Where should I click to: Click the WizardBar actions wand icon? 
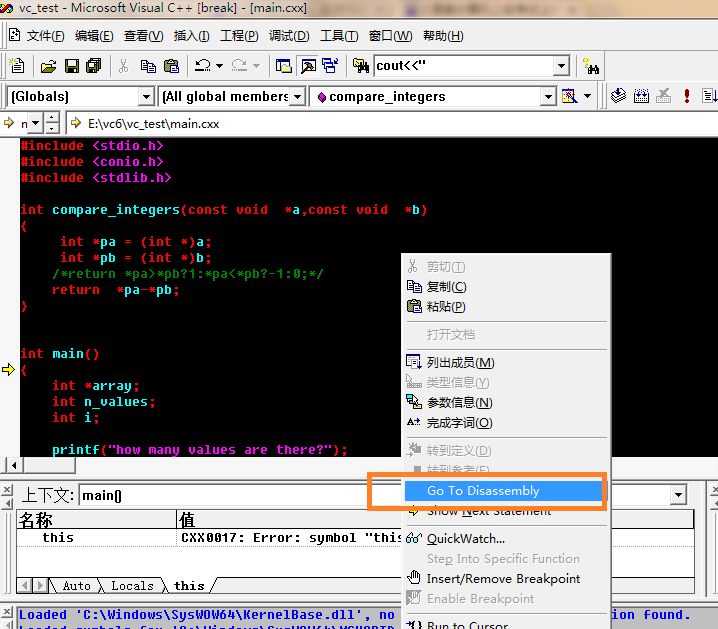[569, 96]
